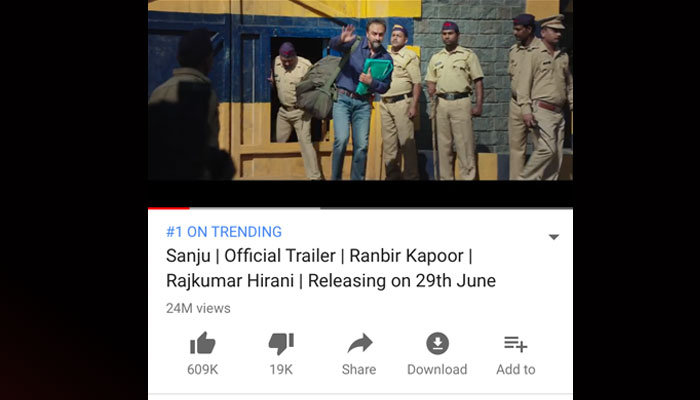Open the #1 ON TRENDING link

coord(224,232)
